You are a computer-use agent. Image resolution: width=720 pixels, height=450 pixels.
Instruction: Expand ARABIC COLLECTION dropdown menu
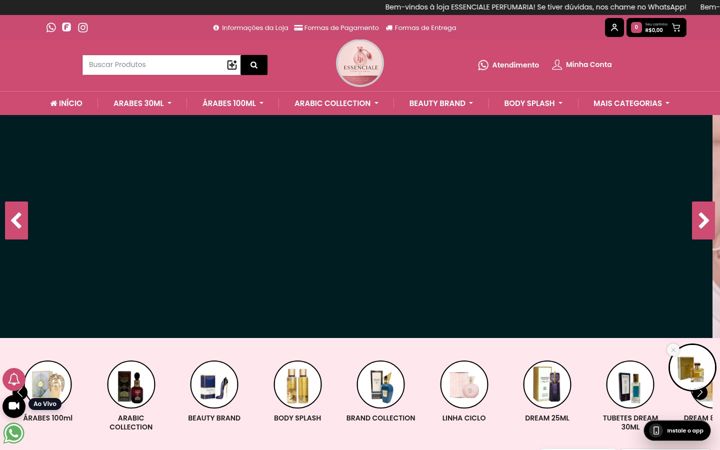coord(337,103)
